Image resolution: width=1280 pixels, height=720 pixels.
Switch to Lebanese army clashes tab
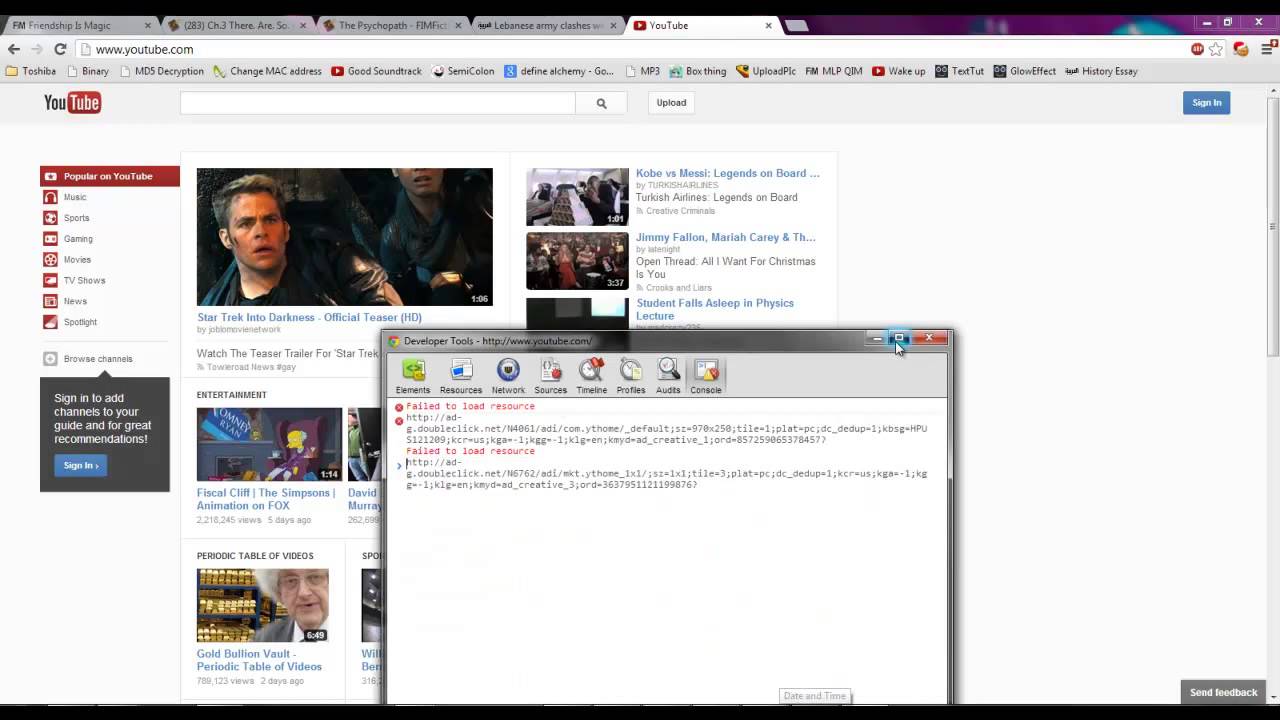548,25
